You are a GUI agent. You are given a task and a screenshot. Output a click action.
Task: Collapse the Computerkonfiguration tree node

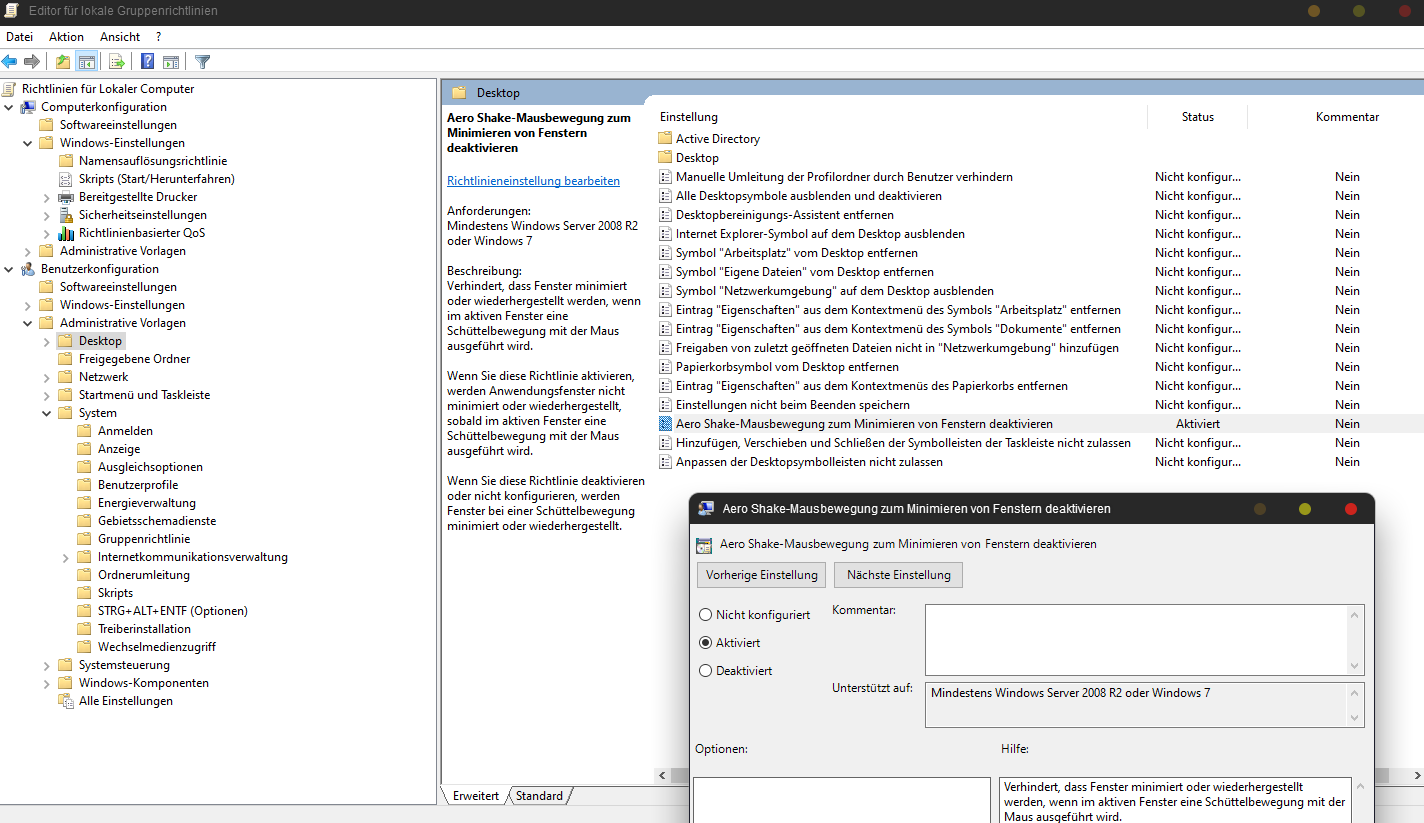(x=9, y=107)
